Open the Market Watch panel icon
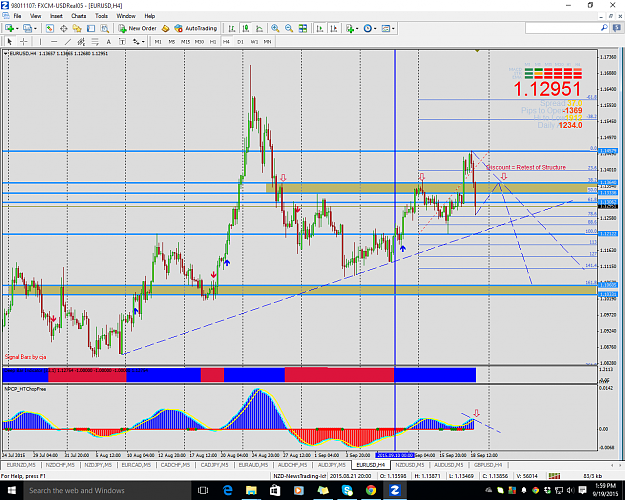Viewport: 625px width, 500px height. pyautogui.click(x=50, y=28)
